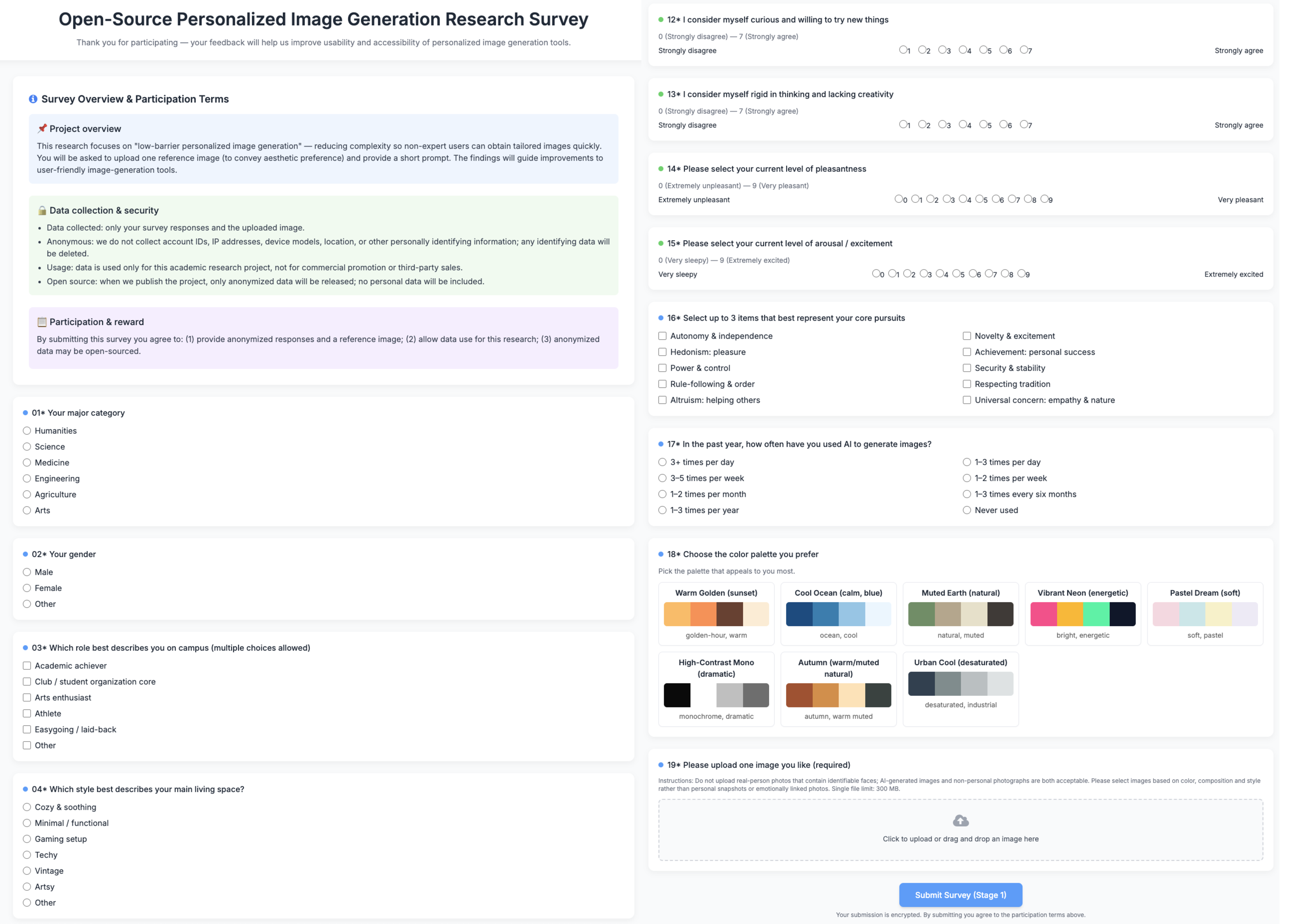Viewport: 1314px width, 924px height.
Task: Select Female for gender
Action: click(x=27, y=588)
